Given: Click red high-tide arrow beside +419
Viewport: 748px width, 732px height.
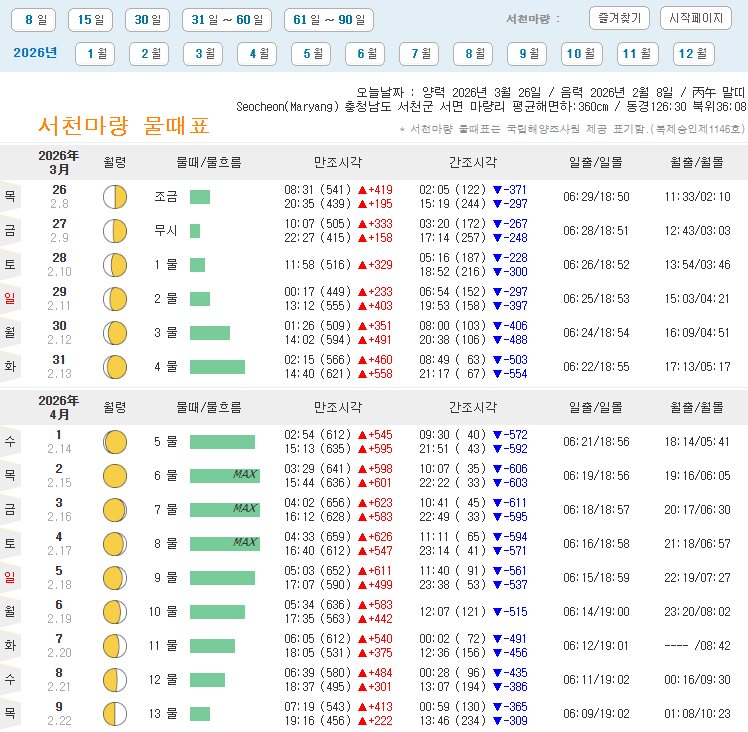Looking at the screenshot, I should tap(363, 190).
